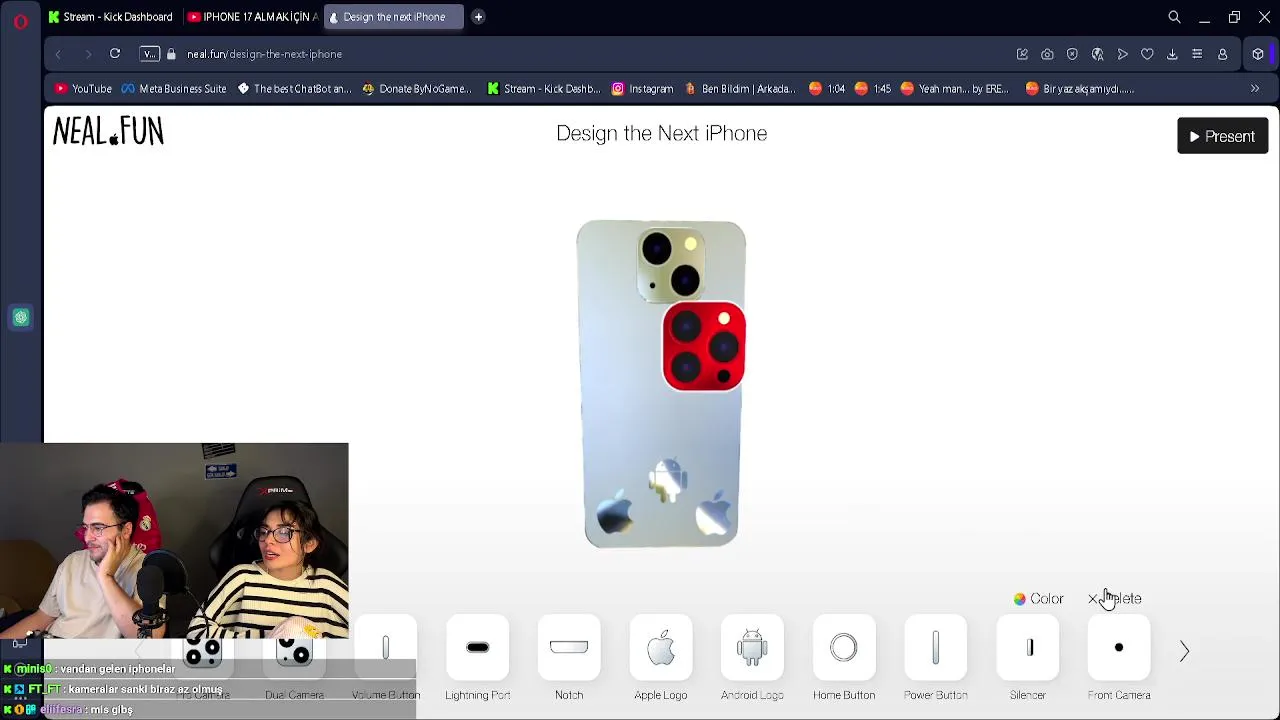Open the 1:45 bookmark
This screenshot has width=1280, height=720.
[x=873, y=89]
